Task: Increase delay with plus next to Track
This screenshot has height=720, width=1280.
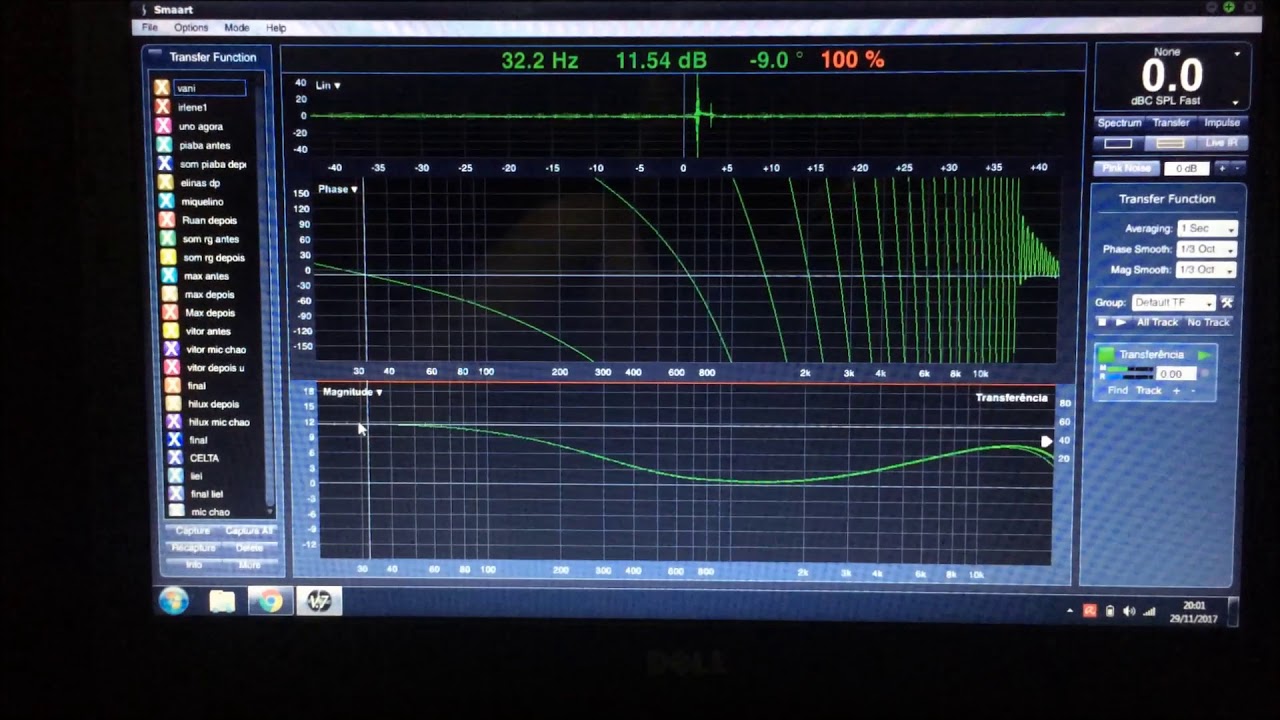Action: [x=1176, y=391]
